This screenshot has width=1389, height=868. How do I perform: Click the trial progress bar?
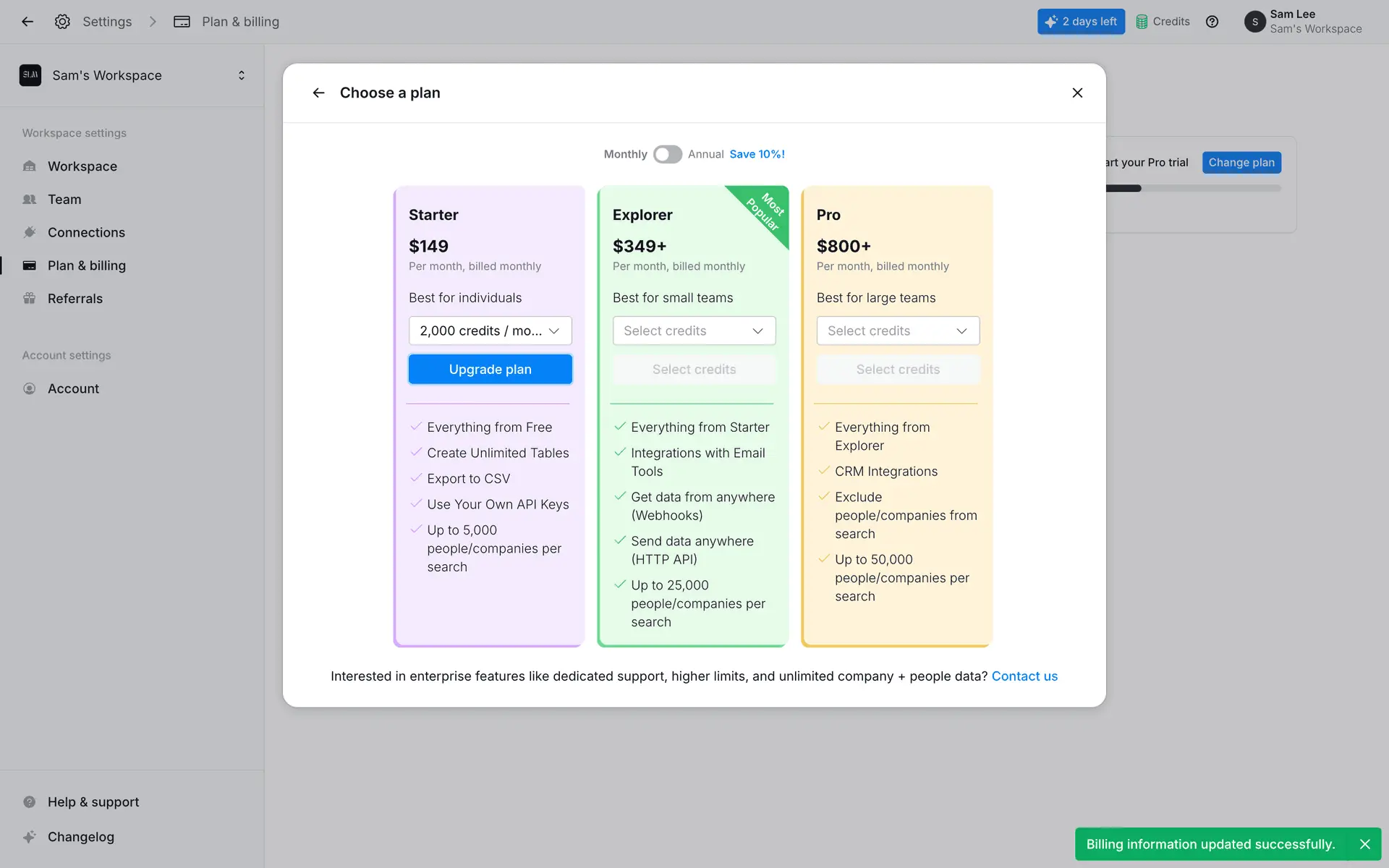[1194, 189]
